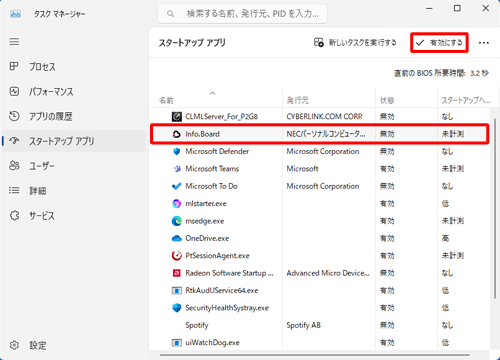Click the アプリの履歴 clock icon

tap(14, 116)
